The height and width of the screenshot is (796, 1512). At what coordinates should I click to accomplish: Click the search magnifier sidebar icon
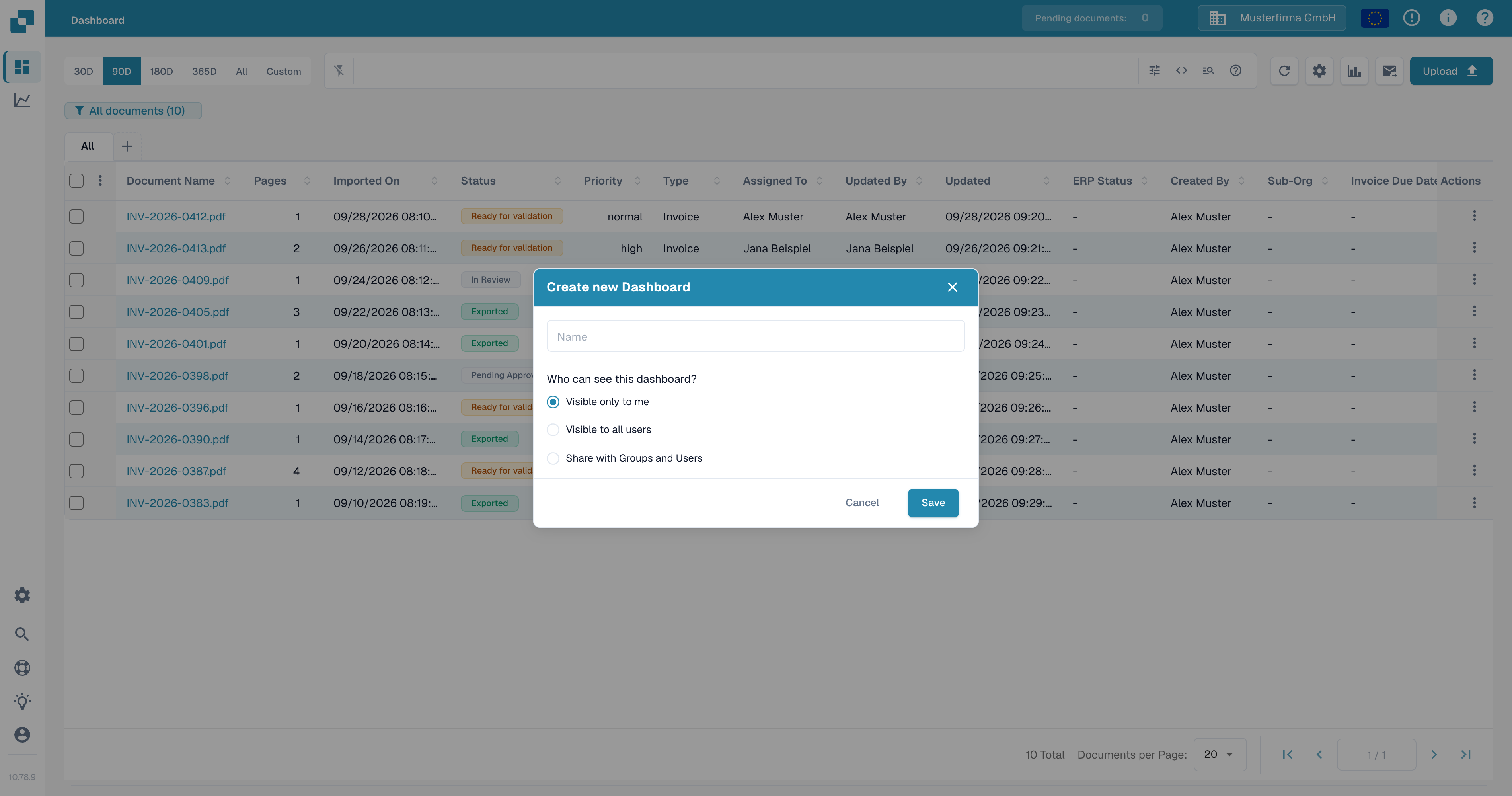click(x=22, y=634)
